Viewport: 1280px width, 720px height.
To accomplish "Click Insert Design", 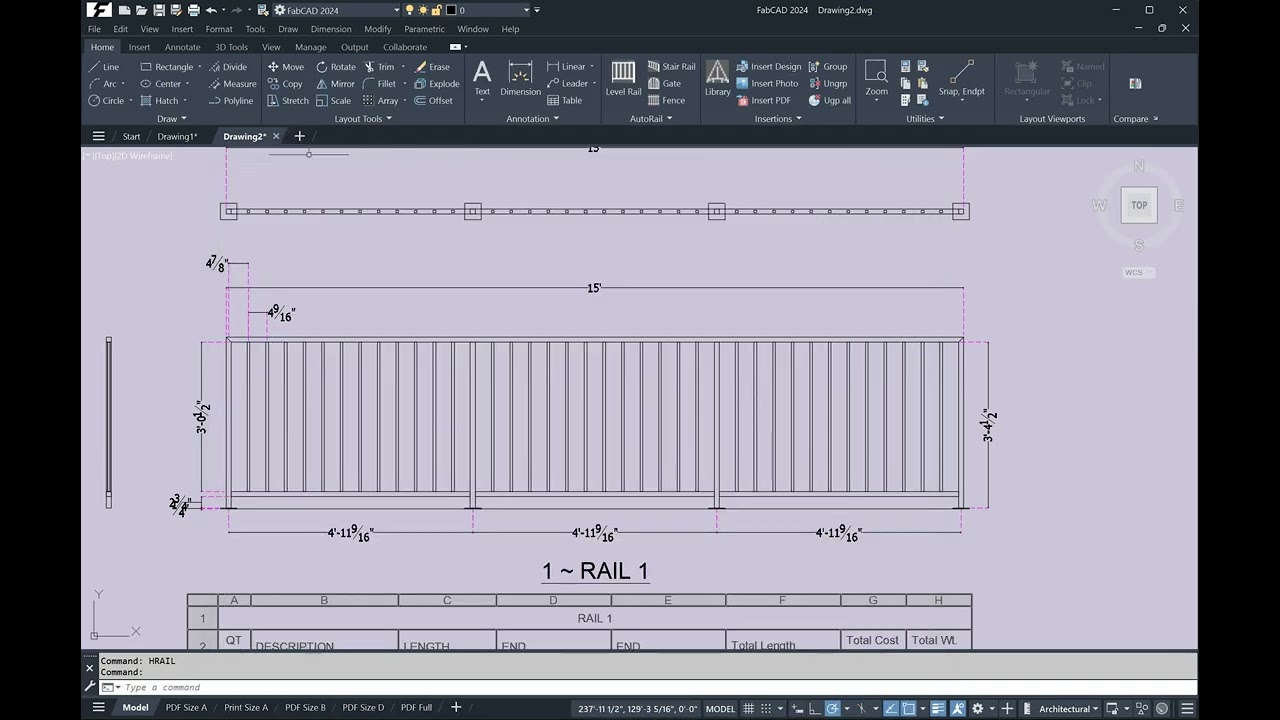I will pos(768,67).
